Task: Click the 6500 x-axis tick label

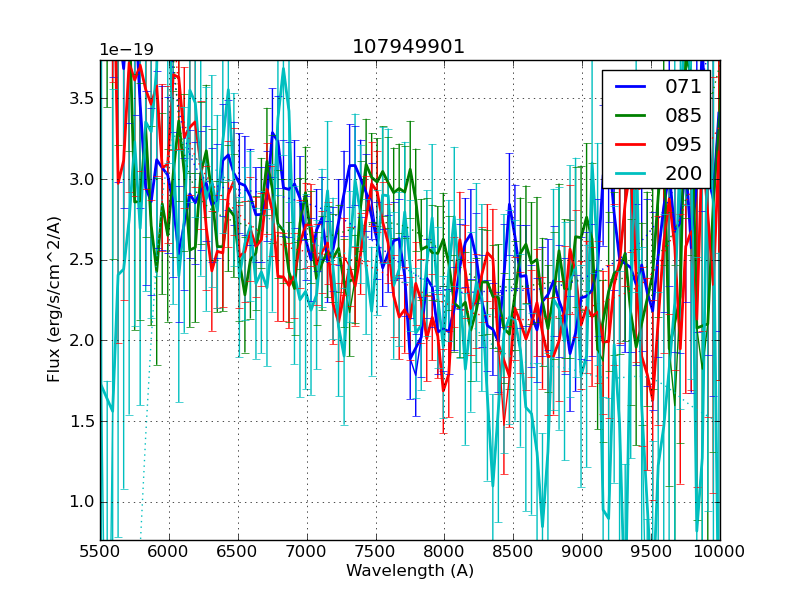Action: pos(238,551)
